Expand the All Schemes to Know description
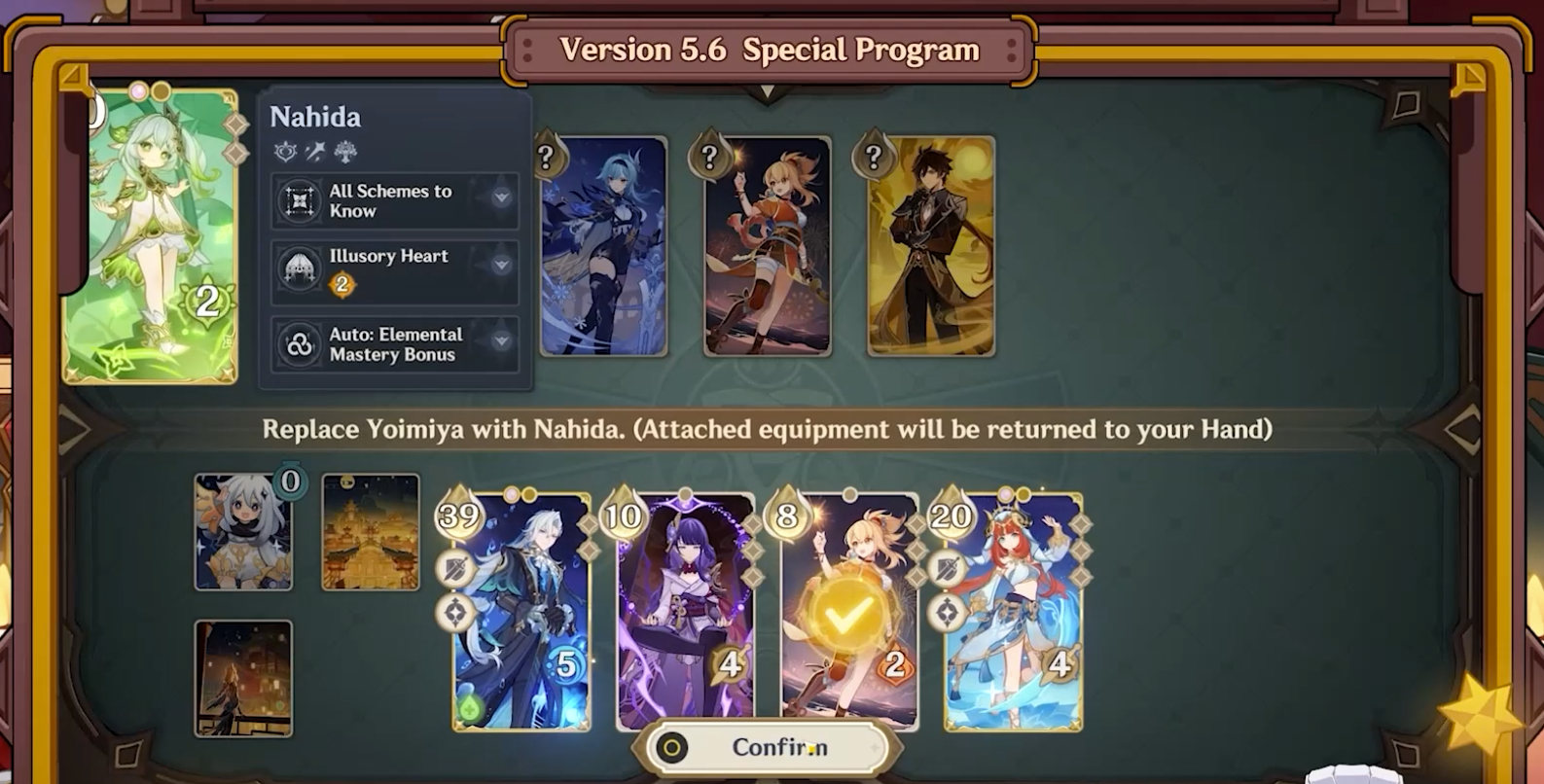Image resolution: width=1544 pixels, height=784 pixels. (x=501, y=197)
